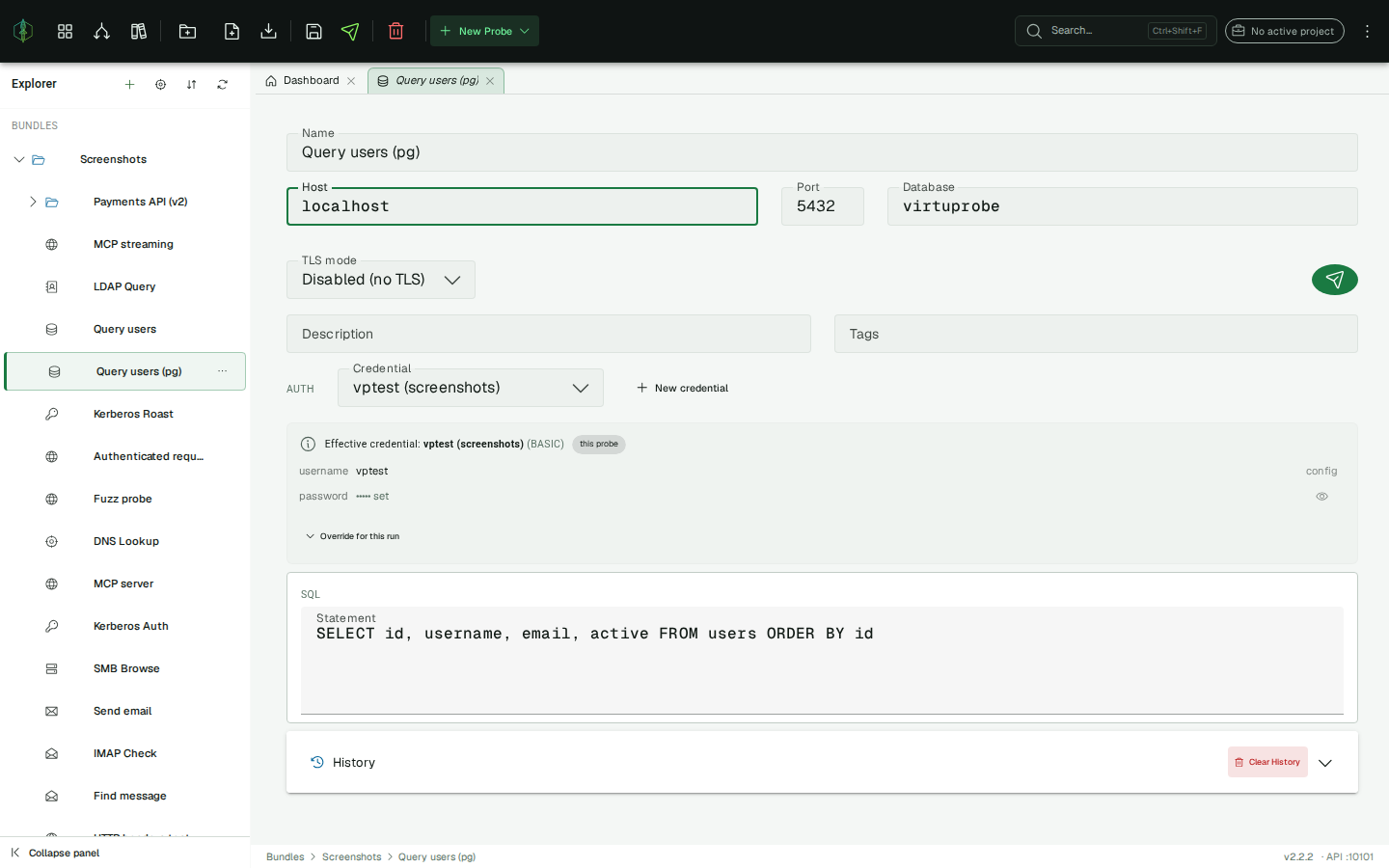Click the import download icon in toolbar
The image size is (1389, 868).
[x=269, y=31]
